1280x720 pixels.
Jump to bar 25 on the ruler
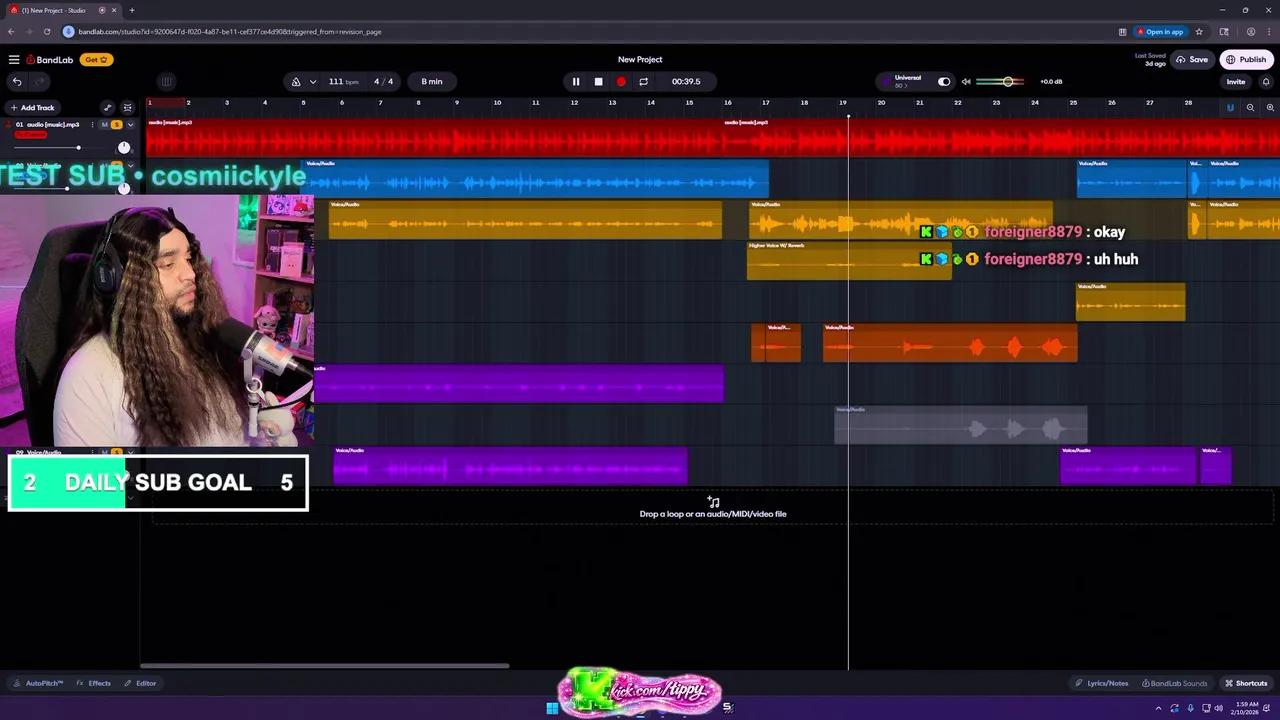pyautogui.click(x=1073, y=103)
